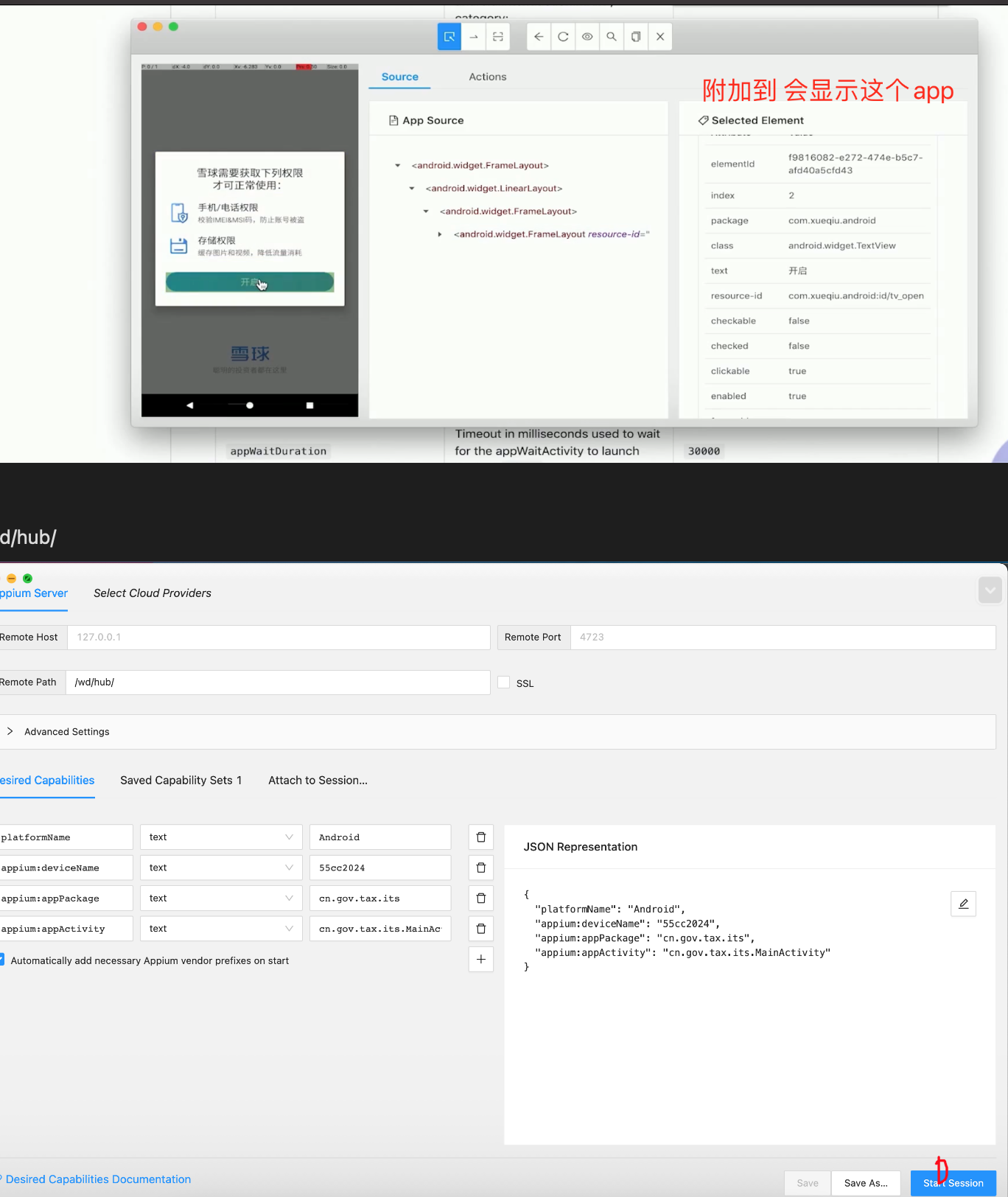Choose the swipe by coordinates arrow tool

[474, 37]
